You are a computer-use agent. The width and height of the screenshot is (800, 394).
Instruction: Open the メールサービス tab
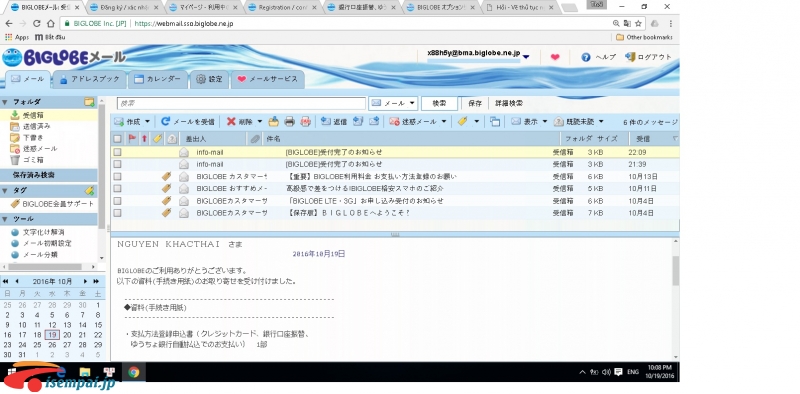point(267,79)
